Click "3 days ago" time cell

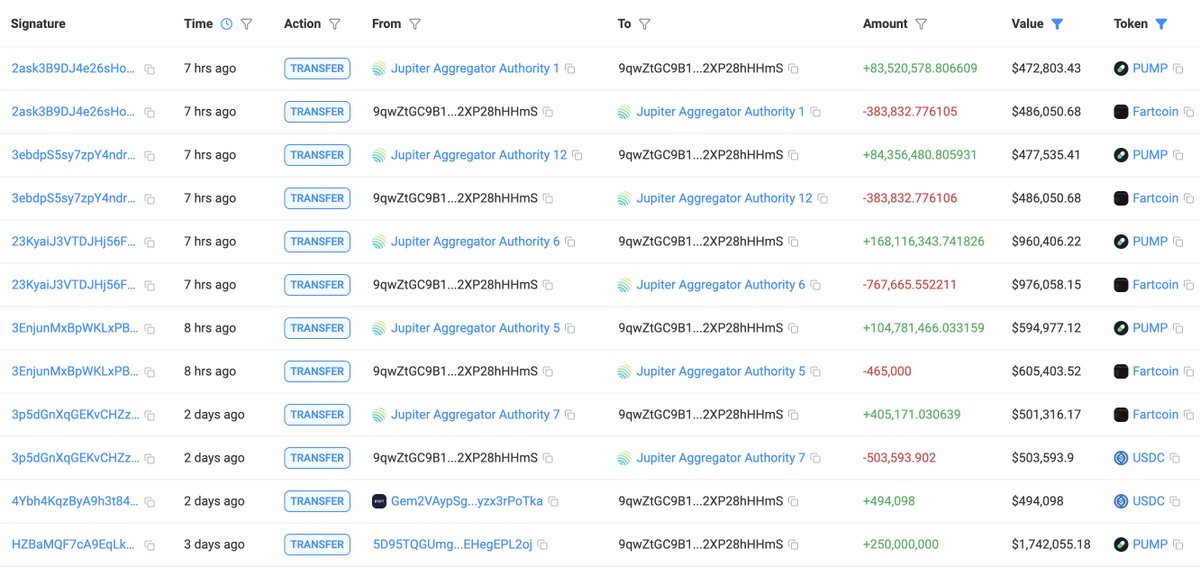(x=214, y=545)
